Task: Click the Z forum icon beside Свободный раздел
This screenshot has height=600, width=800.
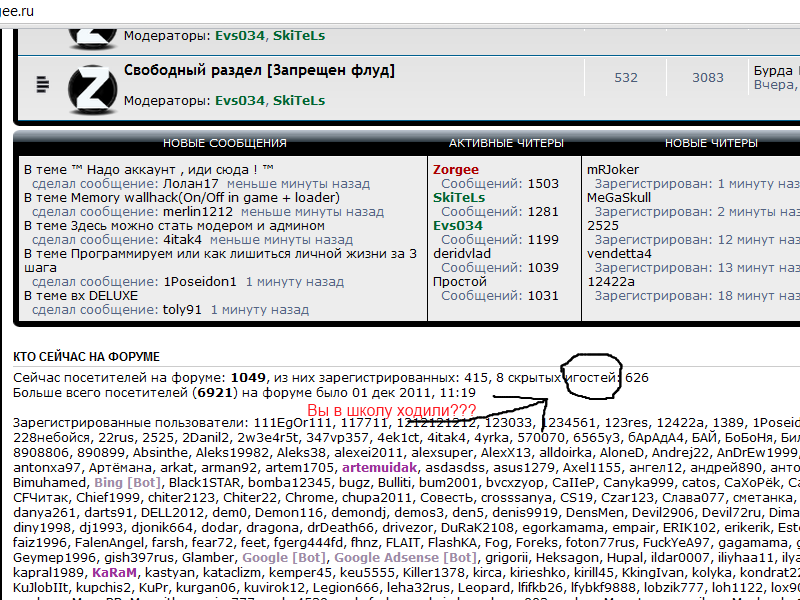Action: click(x=92, y=89)
